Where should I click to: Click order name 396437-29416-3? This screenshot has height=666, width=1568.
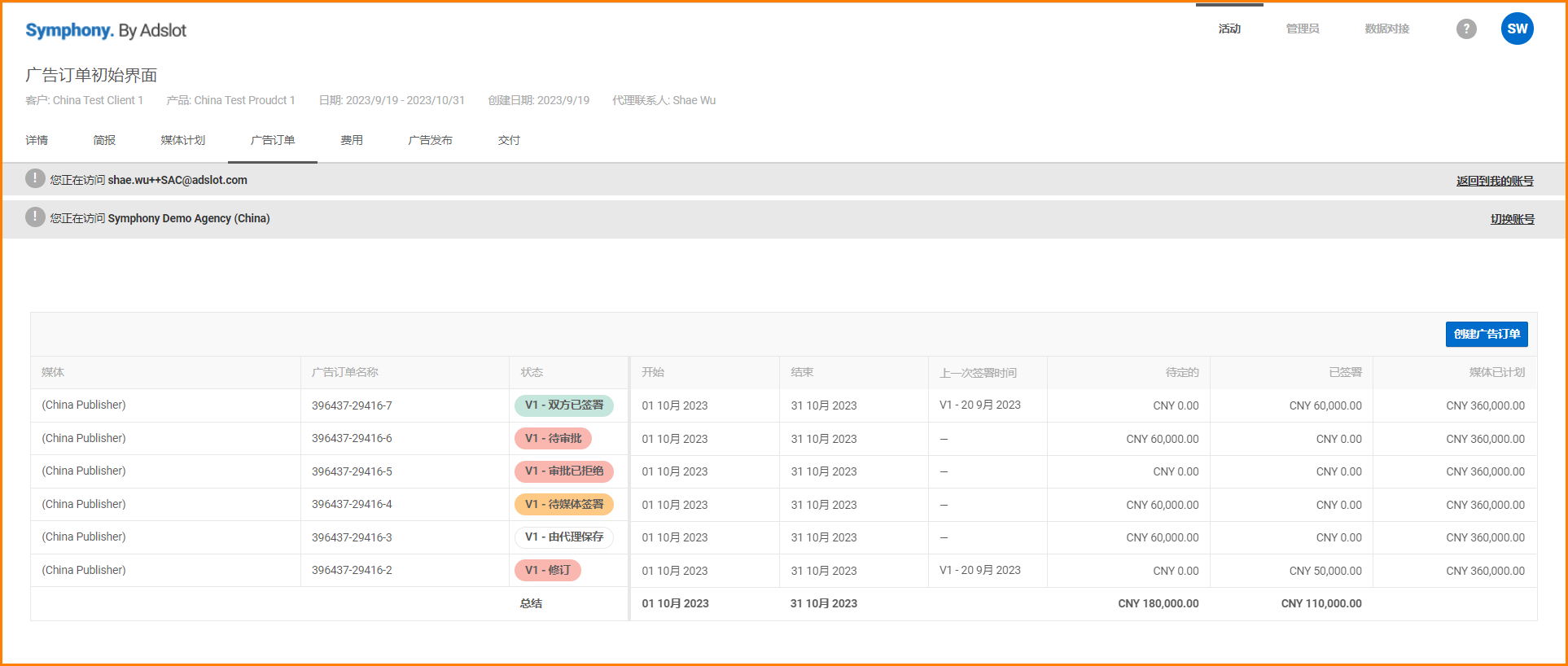(x=352, y=537)
